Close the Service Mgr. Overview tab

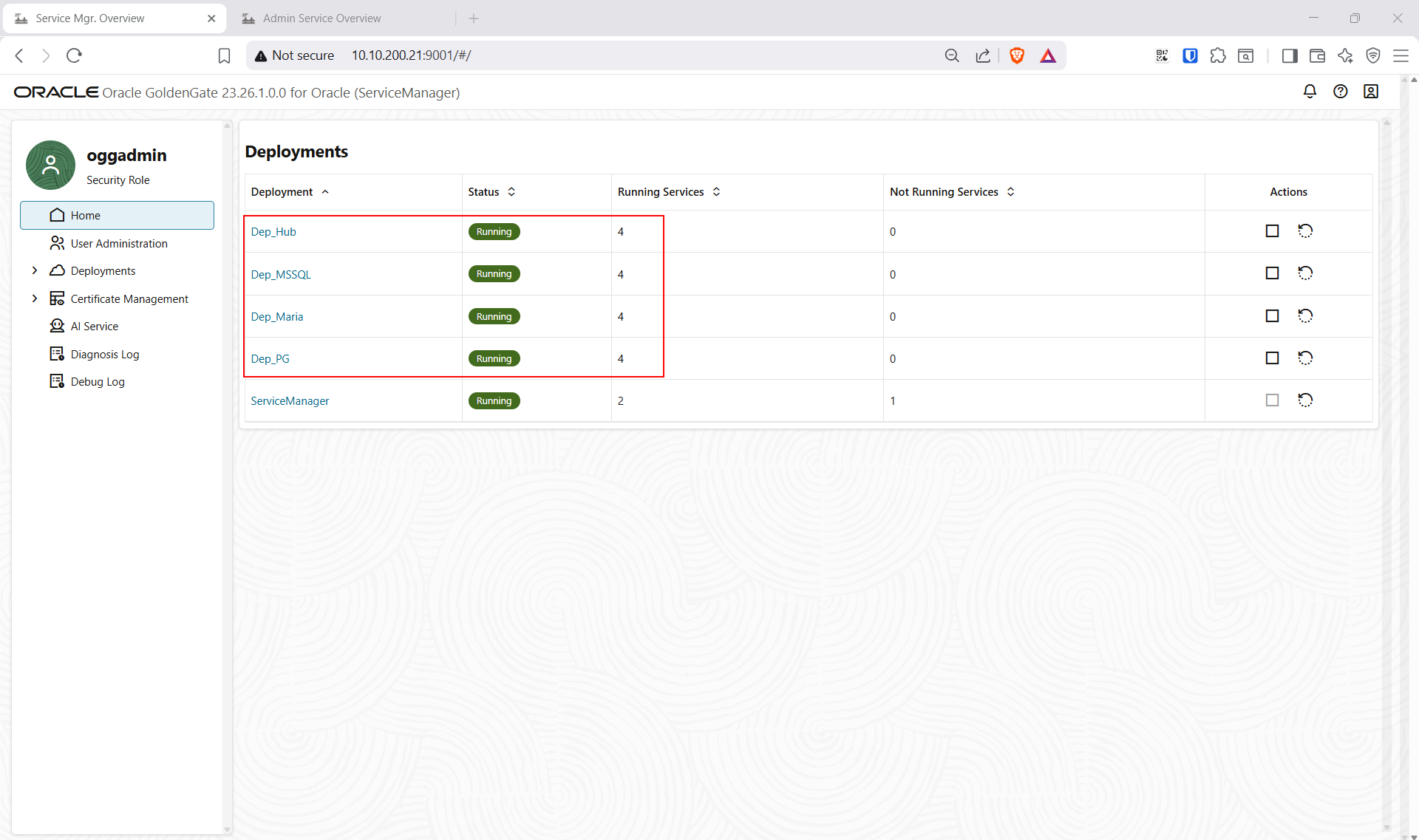tap(211, 18)
